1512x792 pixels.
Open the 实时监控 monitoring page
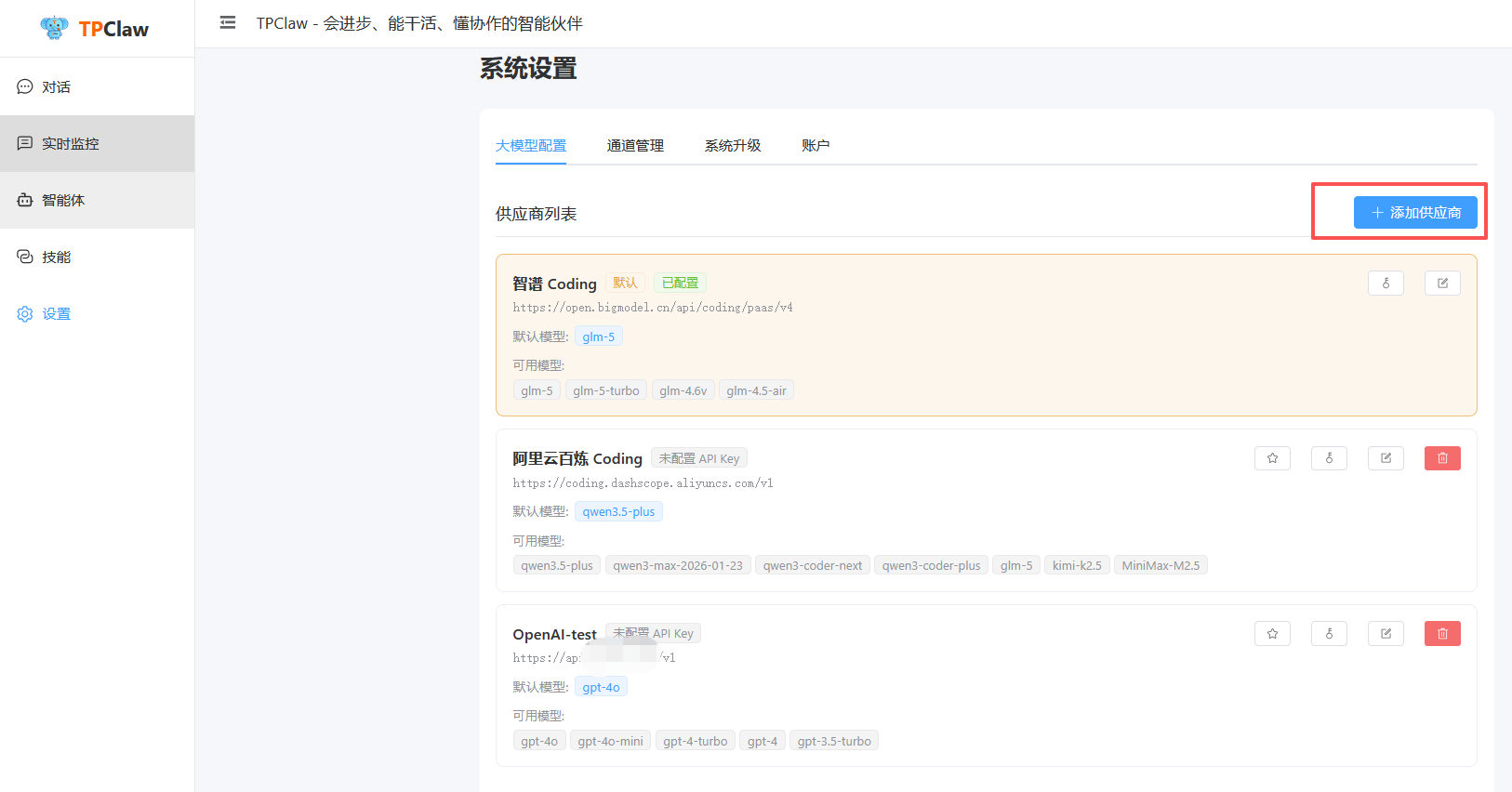point(97,143)
